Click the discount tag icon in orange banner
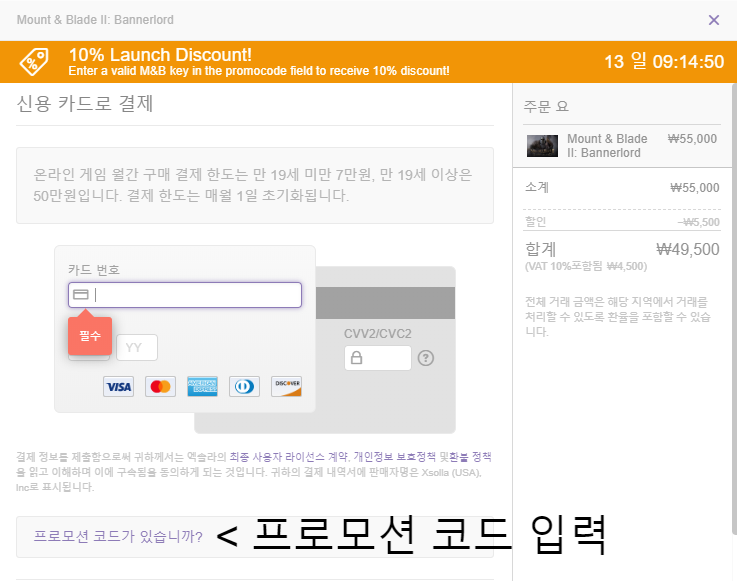 pos(34,62)
